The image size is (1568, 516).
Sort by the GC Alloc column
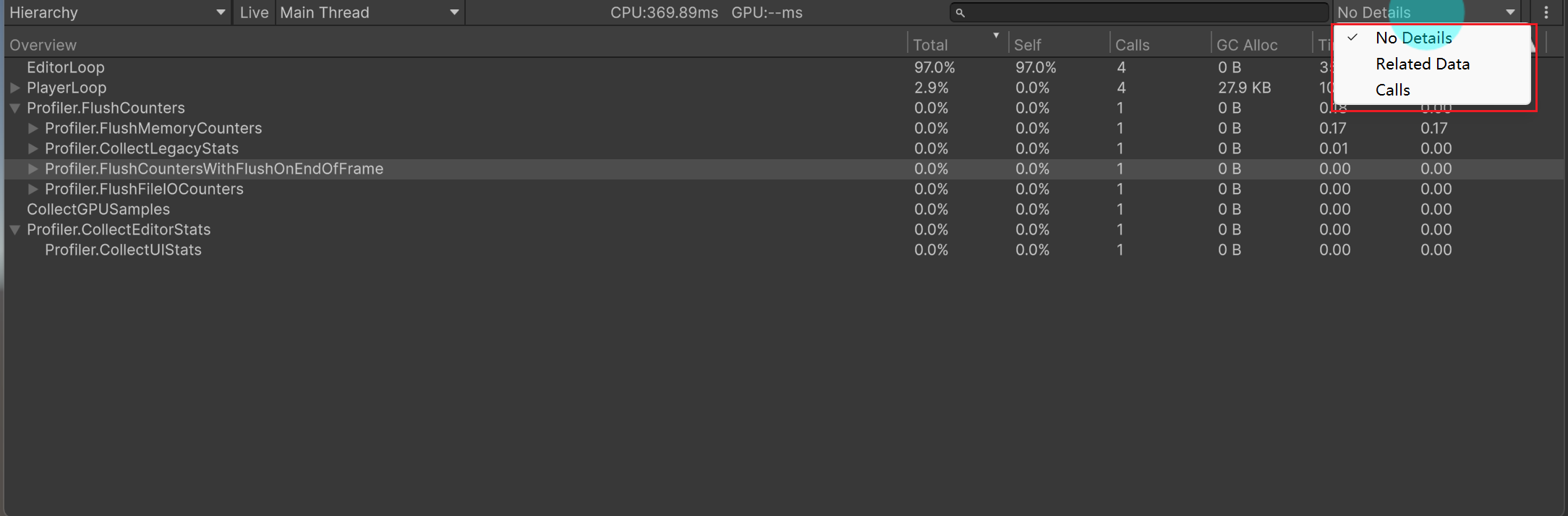(1247, 45)
